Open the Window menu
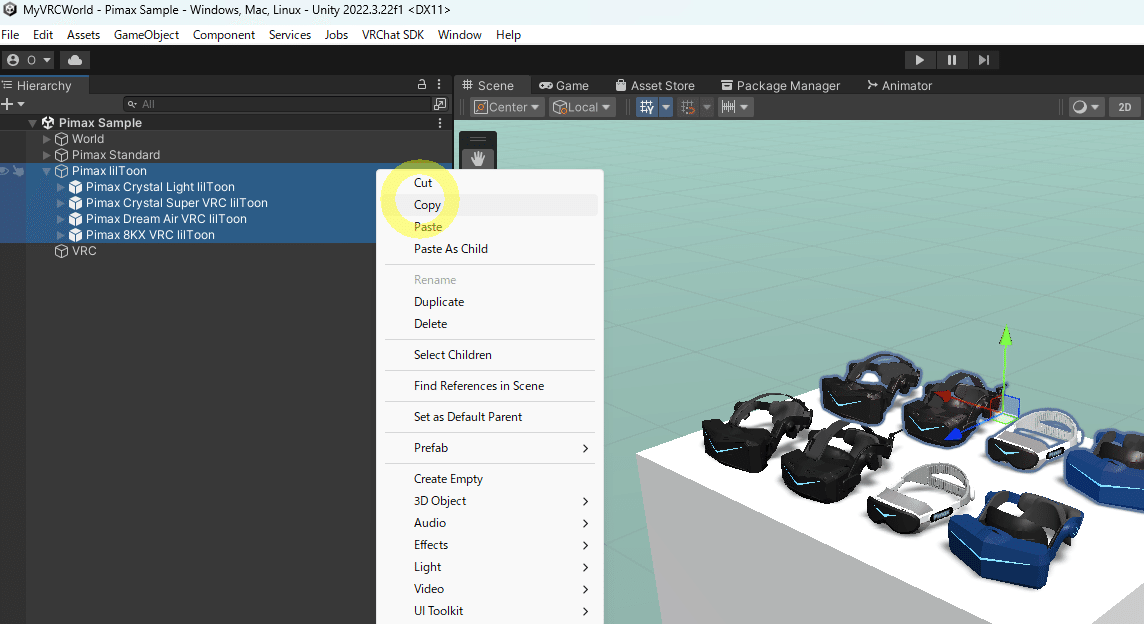The width and height of the screenshot is (1144, 624). (x=460, y=34)
